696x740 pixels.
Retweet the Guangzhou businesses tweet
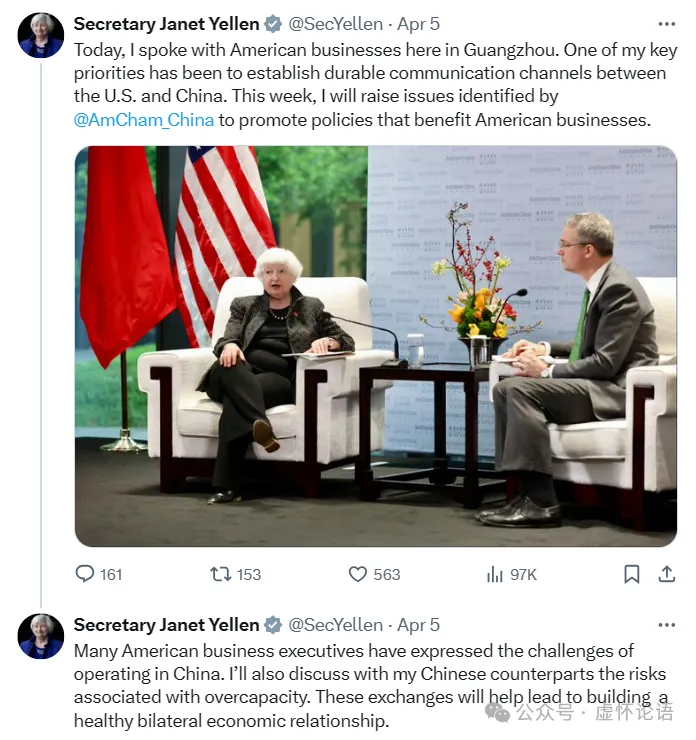(221, 574)
